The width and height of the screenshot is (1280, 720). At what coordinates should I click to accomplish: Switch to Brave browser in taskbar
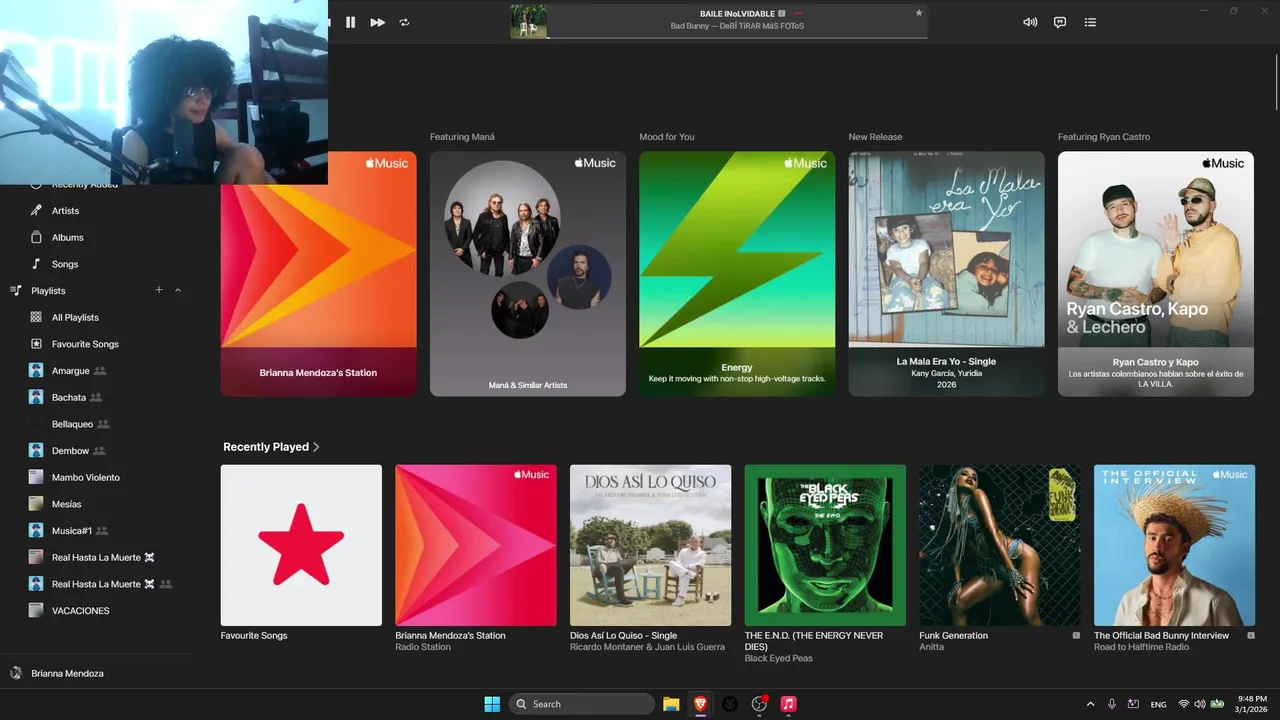pyautogui.click(x=700, y=704)
